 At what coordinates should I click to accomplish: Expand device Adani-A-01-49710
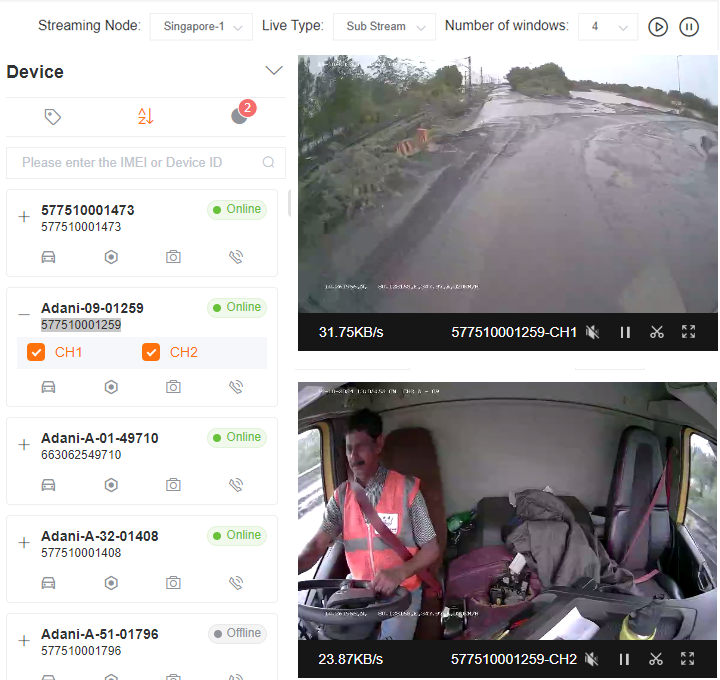point(24,444)
